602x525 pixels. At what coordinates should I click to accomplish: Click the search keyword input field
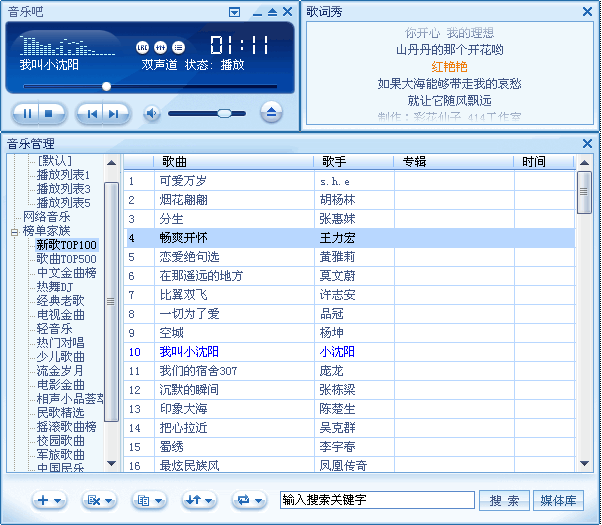point(377,500)
